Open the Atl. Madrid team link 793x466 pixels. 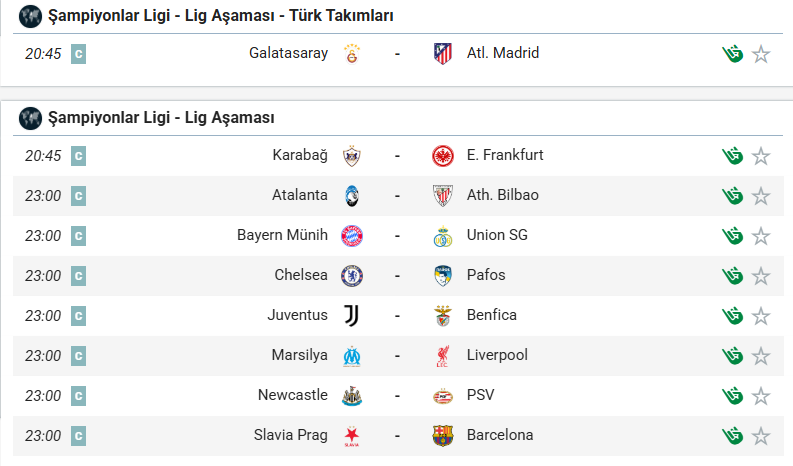tap(503, 53)
